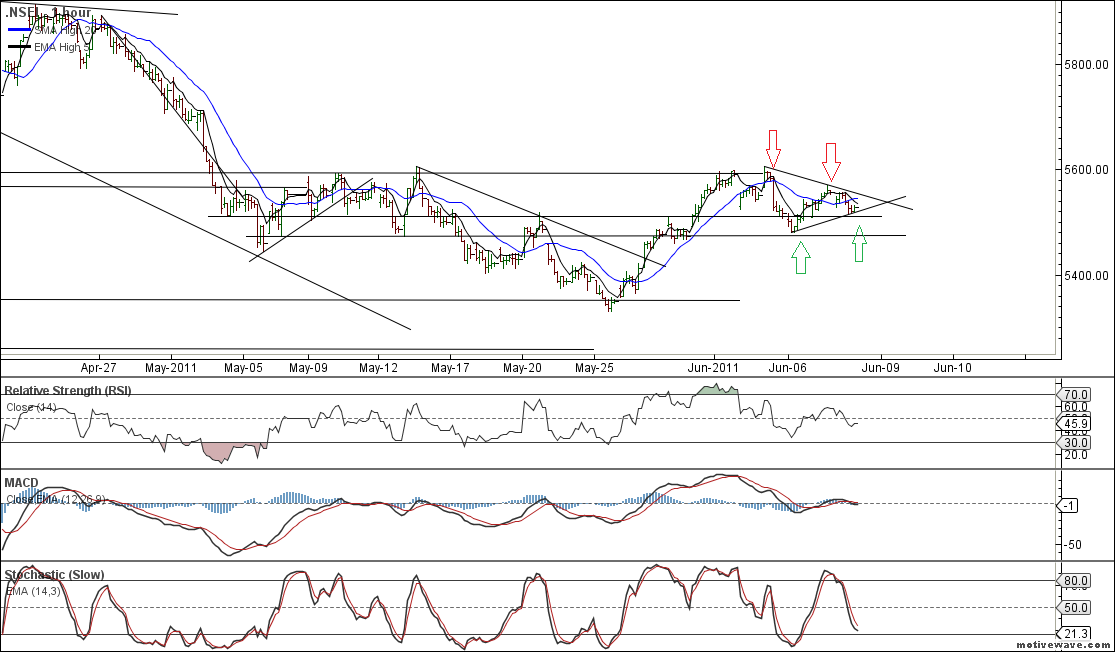Viewport: 1115px width, 652px height.
Task: Click the .NSEI 1 hour chart title
Action: 47,13
